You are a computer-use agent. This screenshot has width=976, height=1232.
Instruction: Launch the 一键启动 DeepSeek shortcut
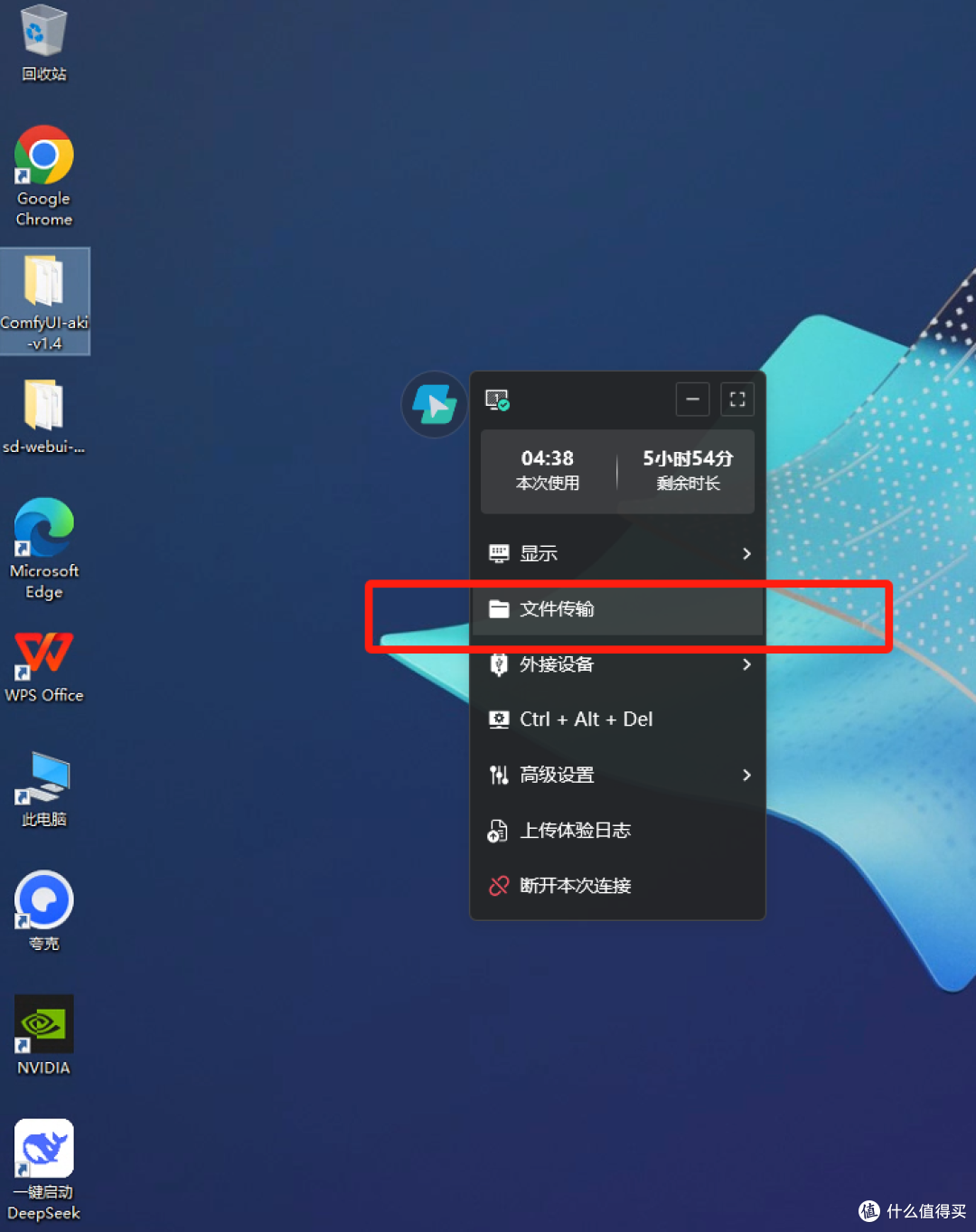click(43, 1171)
